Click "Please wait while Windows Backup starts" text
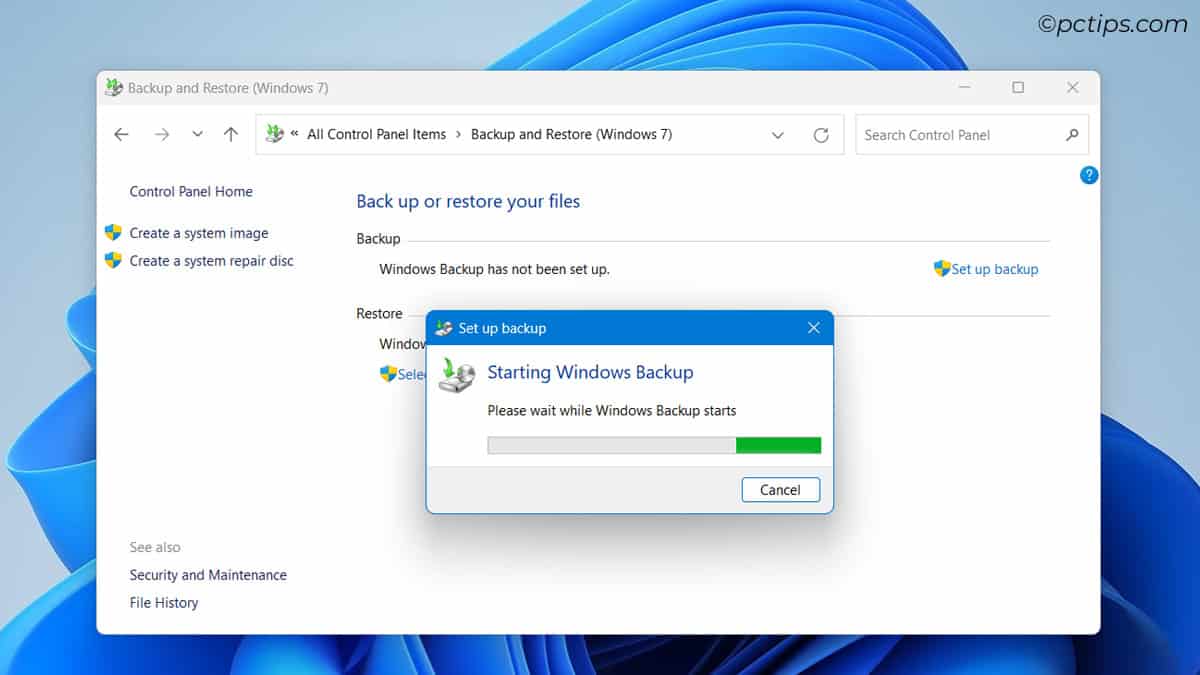Image resolution: width=1200 pixels, height=675 pixels. 612,410
